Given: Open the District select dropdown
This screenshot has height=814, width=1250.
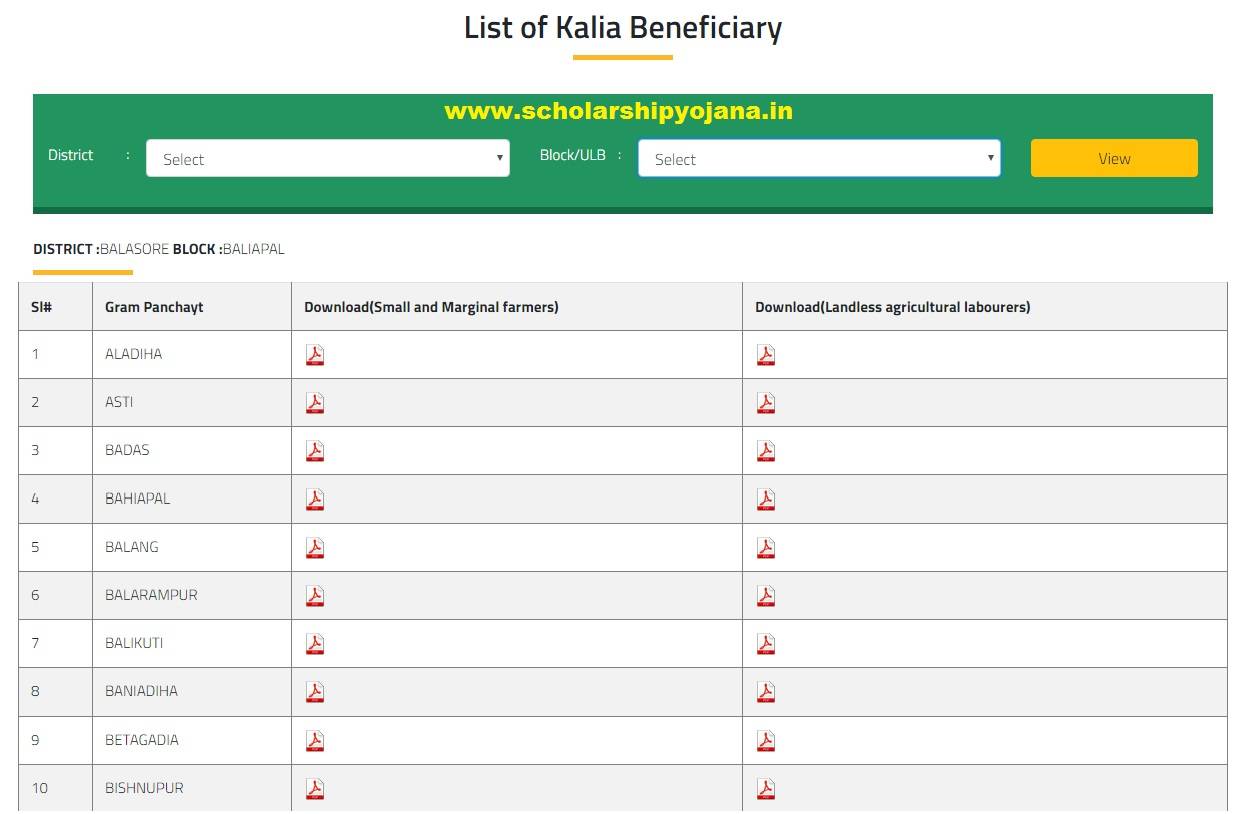Looking at the screenshot, I should [327, 158].
